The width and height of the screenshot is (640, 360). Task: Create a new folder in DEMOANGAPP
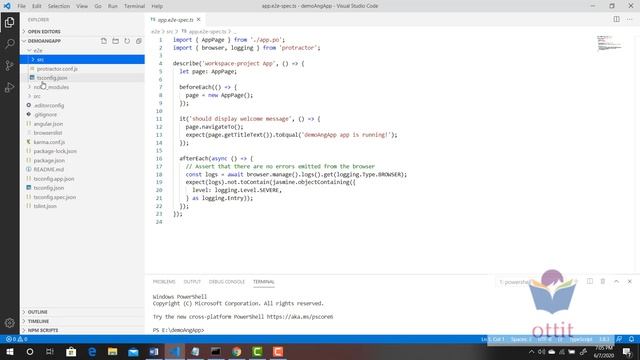coord(116,41)
